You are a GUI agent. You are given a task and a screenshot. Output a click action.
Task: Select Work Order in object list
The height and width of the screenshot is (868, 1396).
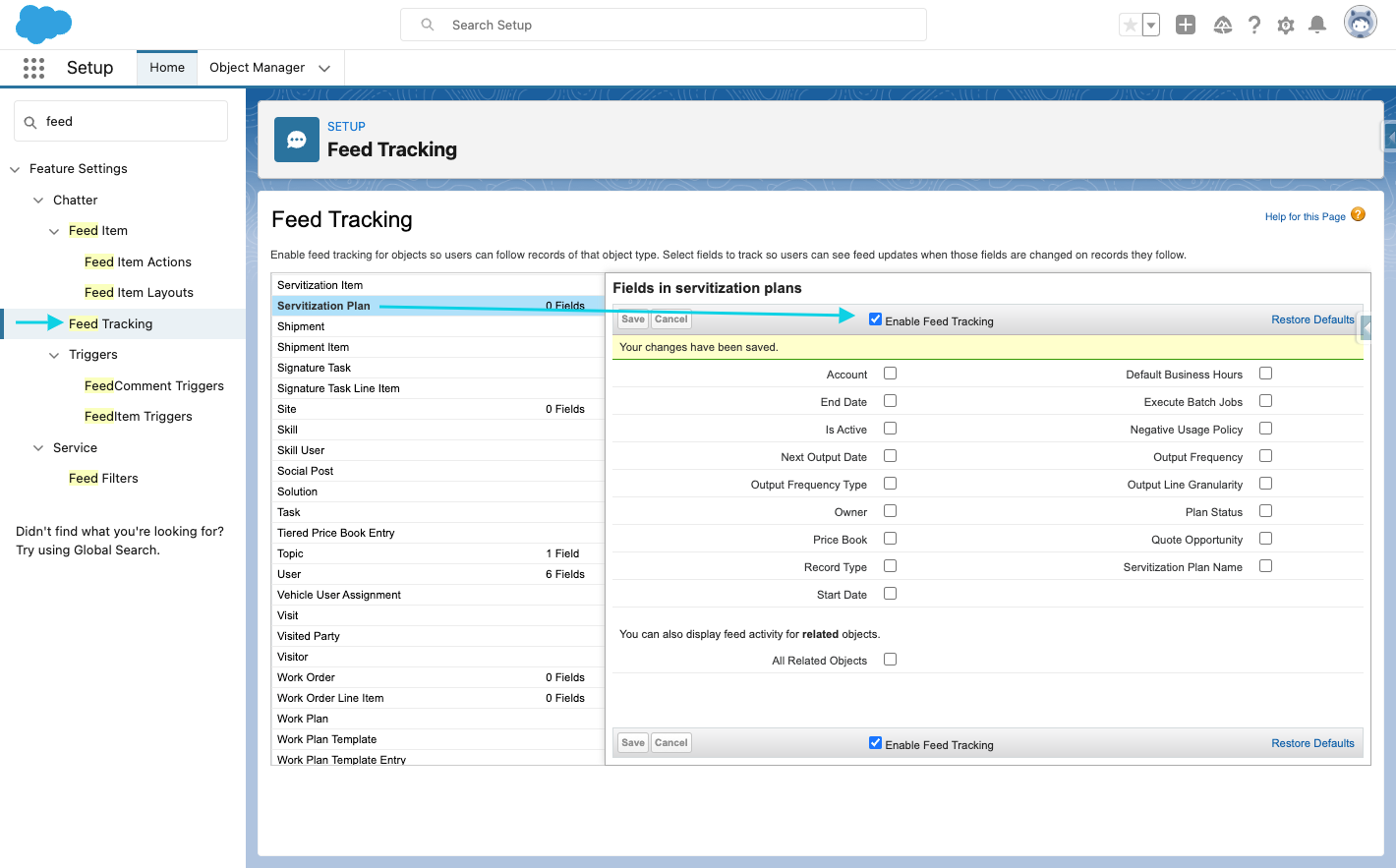(437, 677)
